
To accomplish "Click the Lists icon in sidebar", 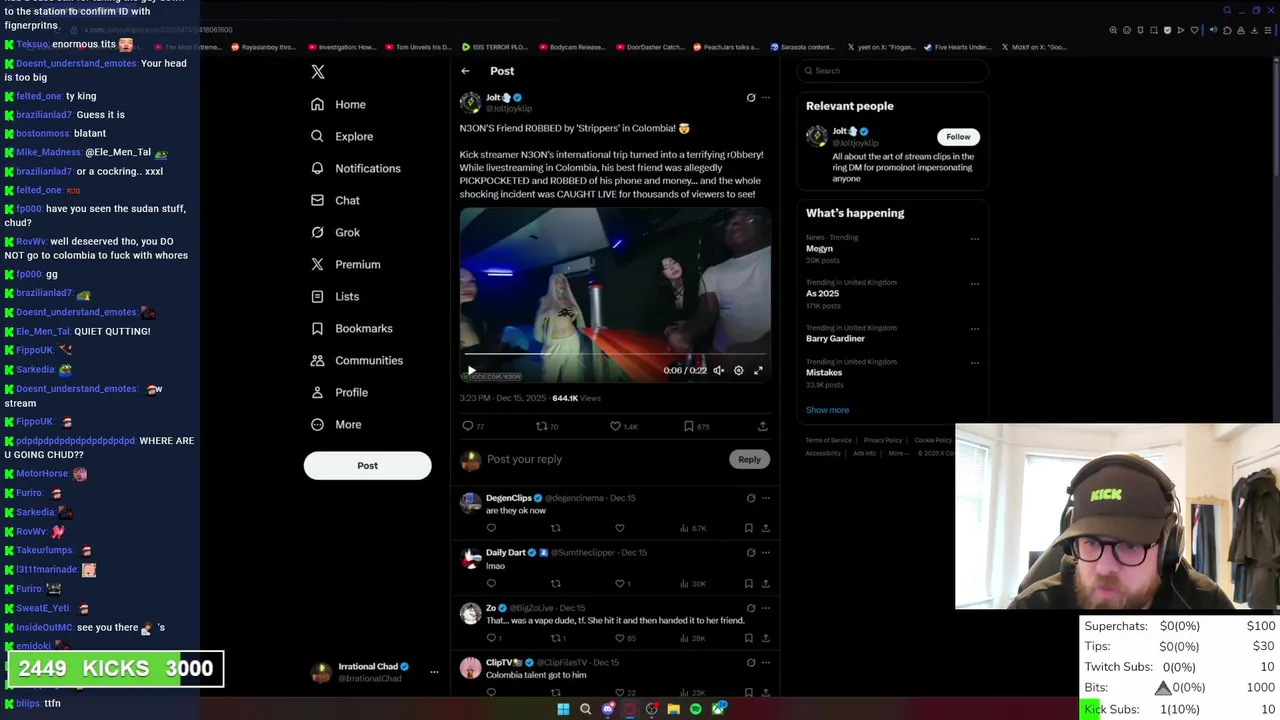I will click(317, 296).
